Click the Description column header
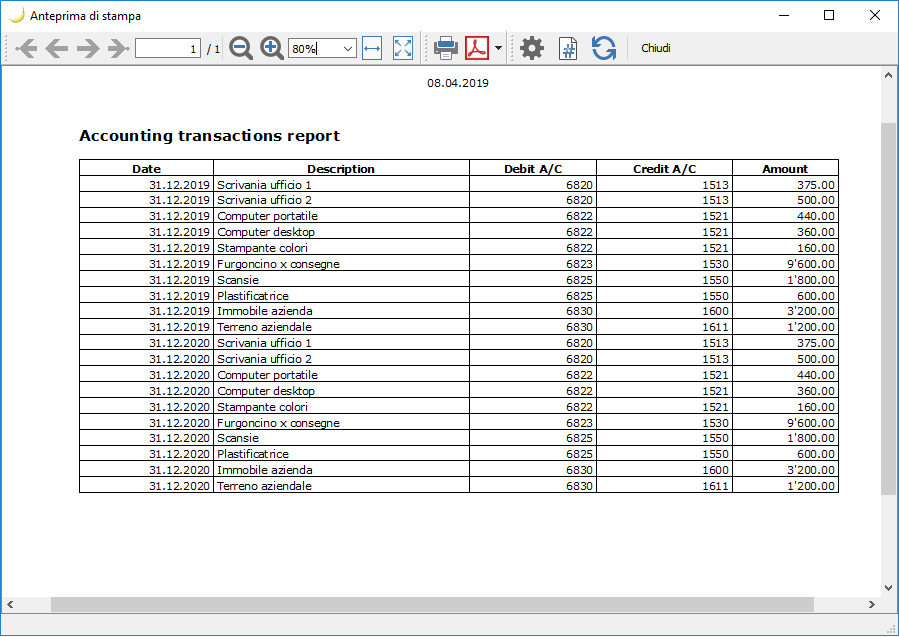 pos(341,169)
